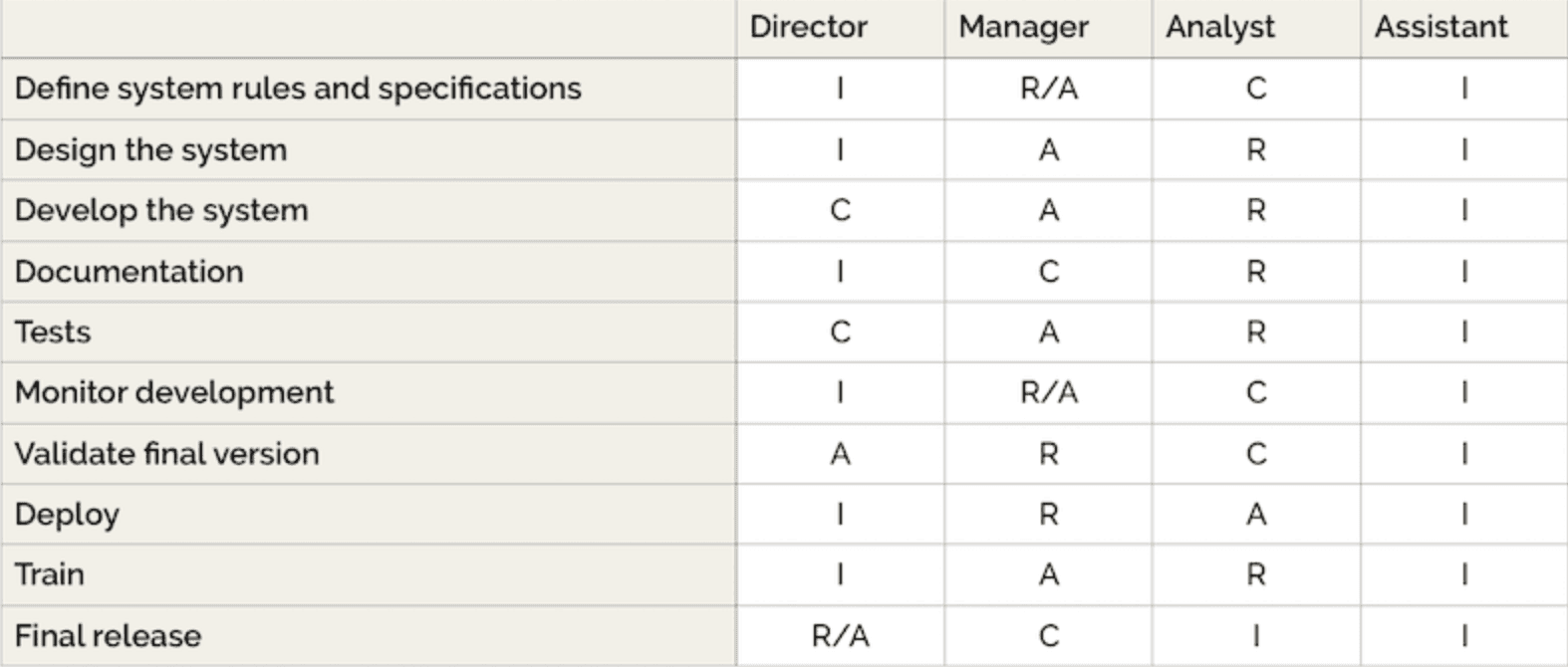Click the 'Monitor development' row label
This screenshot has width=1568, height=667.
(174, 393)
